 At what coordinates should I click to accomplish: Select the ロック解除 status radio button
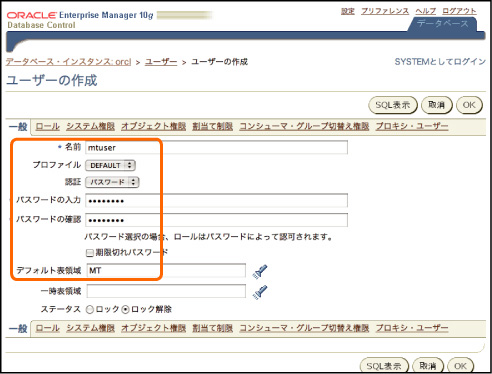click(x=125, y=309)
